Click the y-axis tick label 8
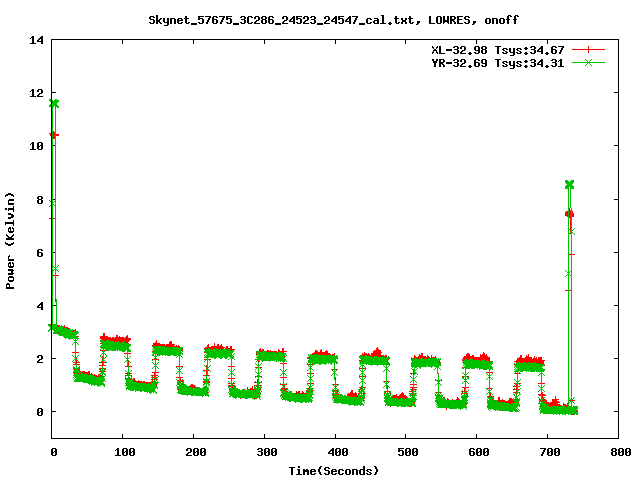This screenshot has height=480, width=640. coord(40,200)
